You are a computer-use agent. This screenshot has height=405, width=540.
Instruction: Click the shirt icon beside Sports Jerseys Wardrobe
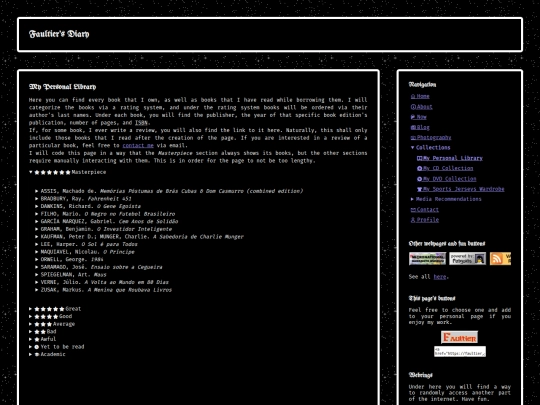[x=419, y=189]
